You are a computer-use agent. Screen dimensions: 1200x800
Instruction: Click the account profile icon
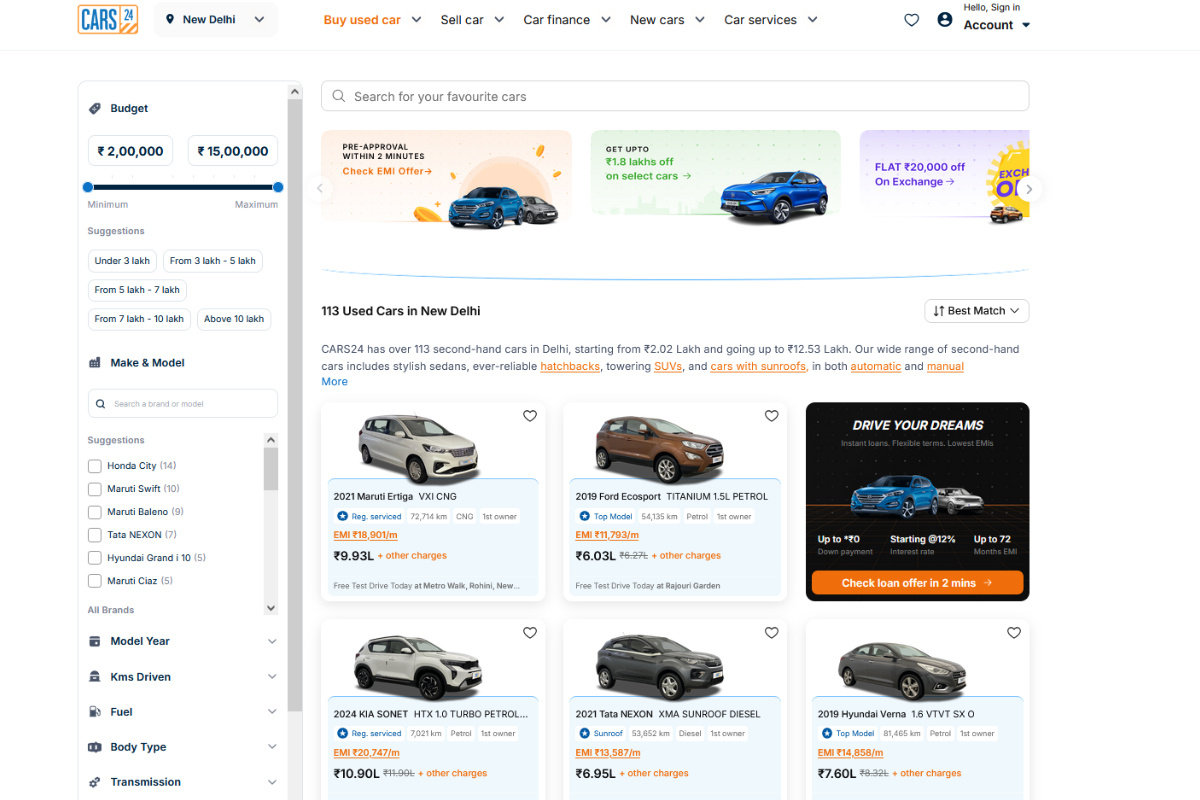945,20
